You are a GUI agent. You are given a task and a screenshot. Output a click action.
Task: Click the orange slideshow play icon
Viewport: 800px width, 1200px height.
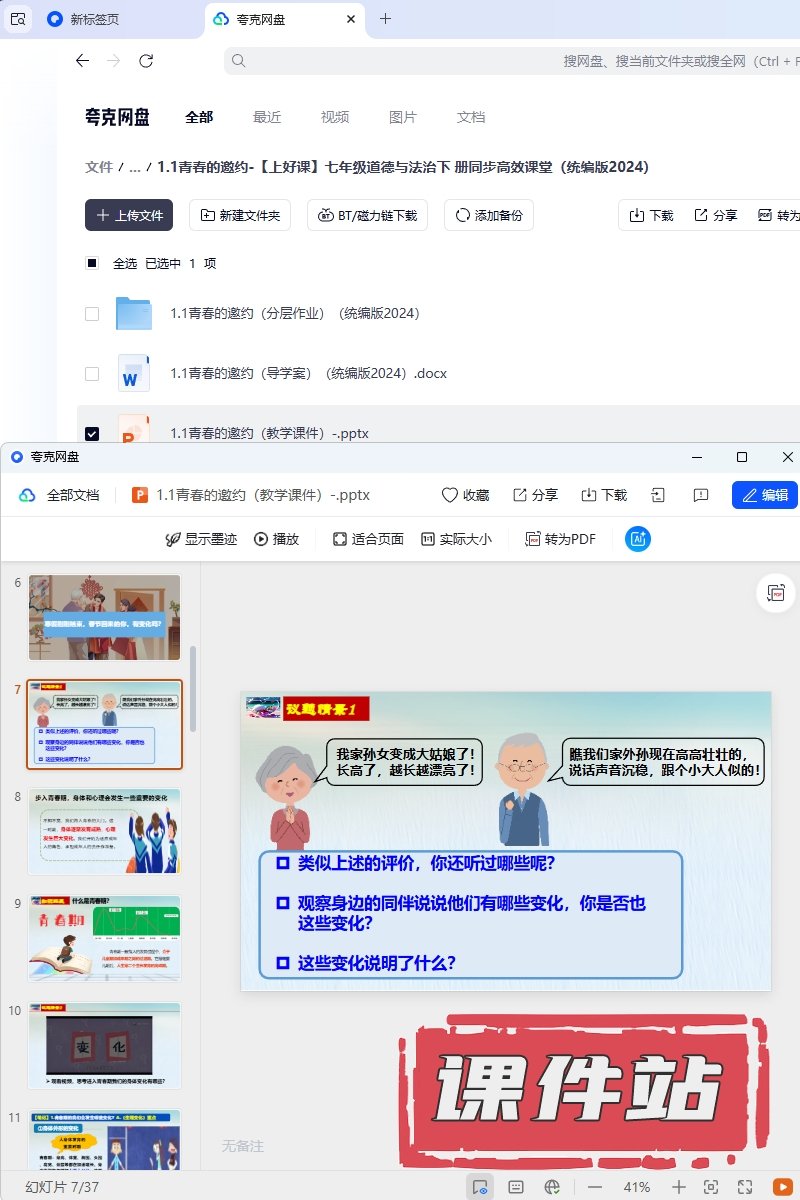pos(782,1186)
